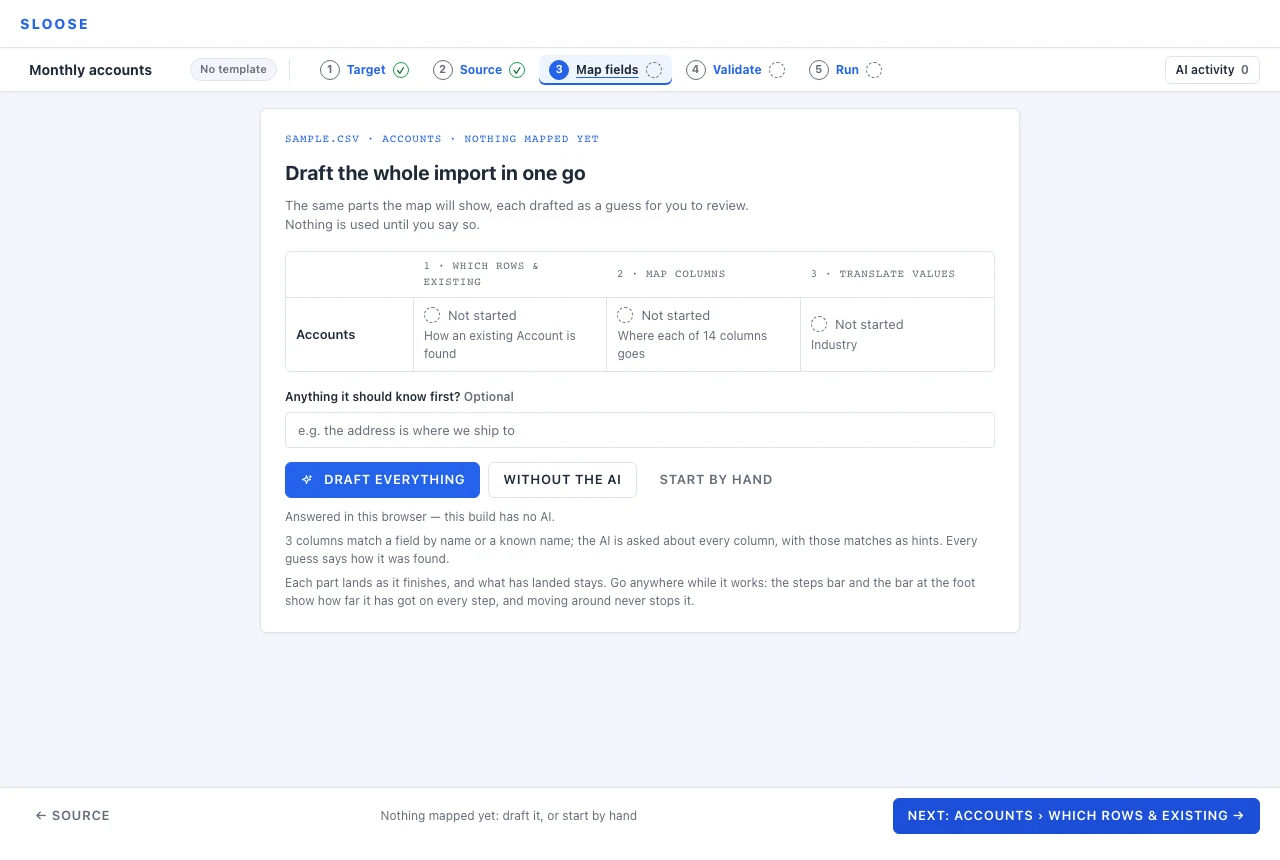Image resolution: width=1280 pixels, height=860 pixels.
Task: Click the How an existing Account is found cell
Action: coord(510,334)
